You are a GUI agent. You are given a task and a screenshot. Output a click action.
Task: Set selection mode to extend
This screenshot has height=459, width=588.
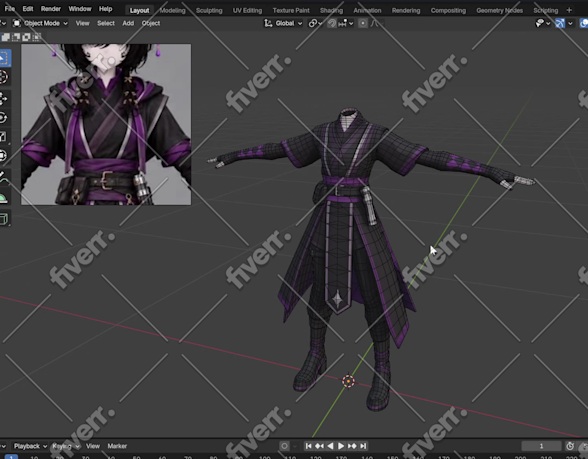[x=16, y=37]
